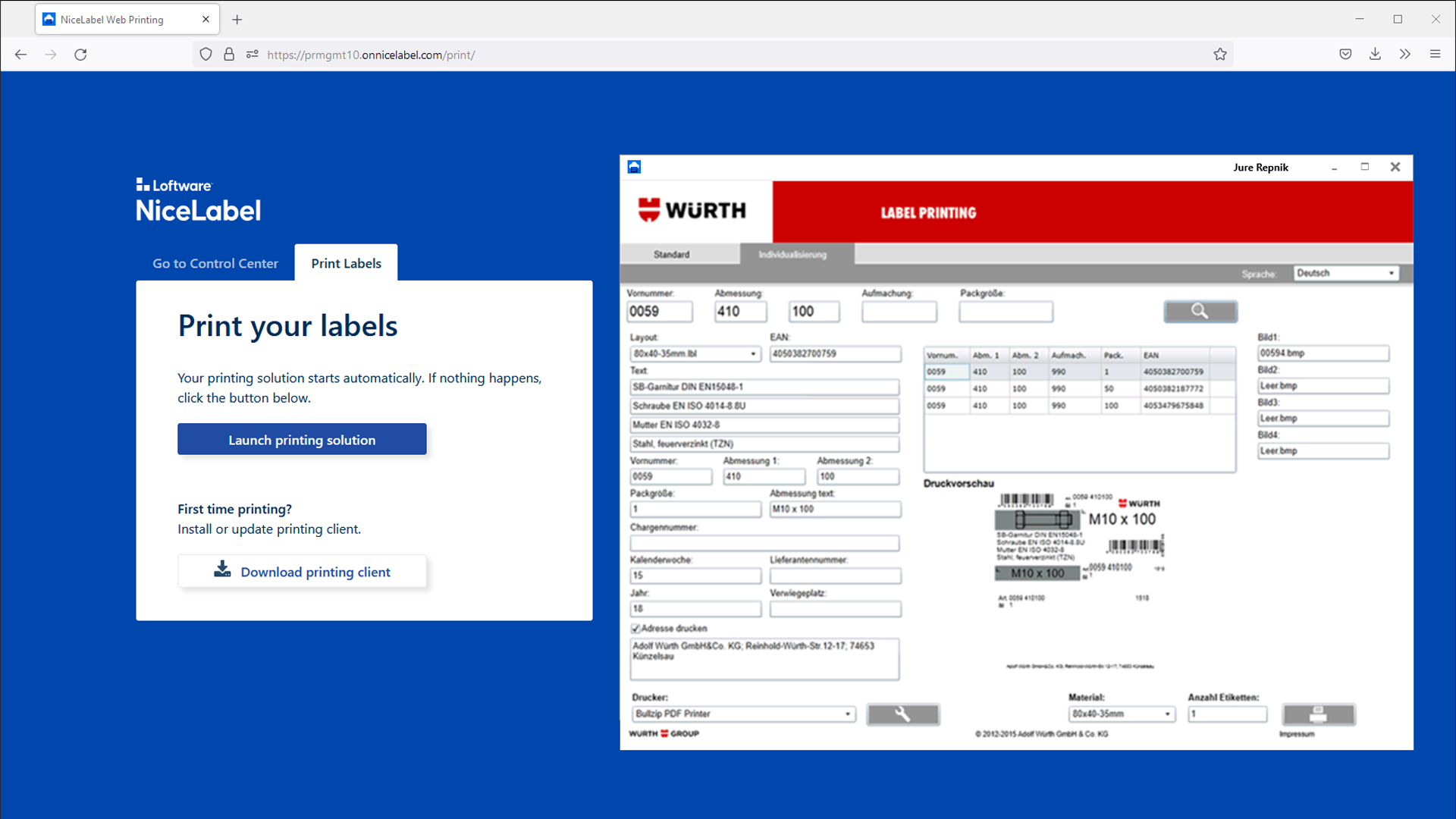Screen dimensions: 1456x819
Task: Bookmark the page using the star icon
Action: tap(1220, 54)
